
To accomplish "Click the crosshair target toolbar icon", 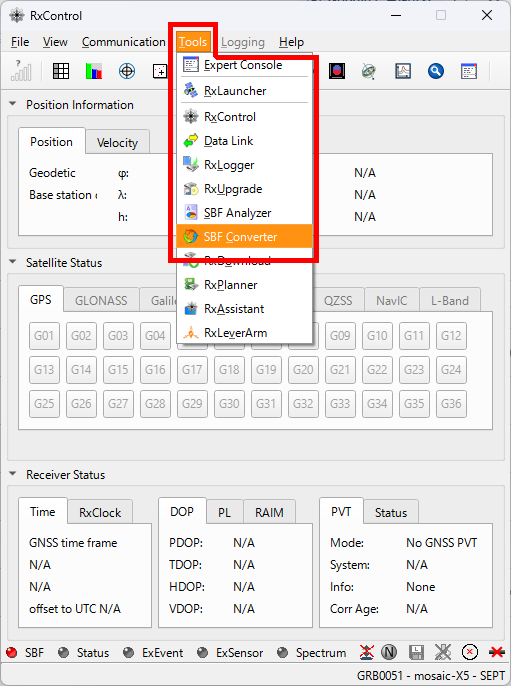I will (x=127, y=71).
